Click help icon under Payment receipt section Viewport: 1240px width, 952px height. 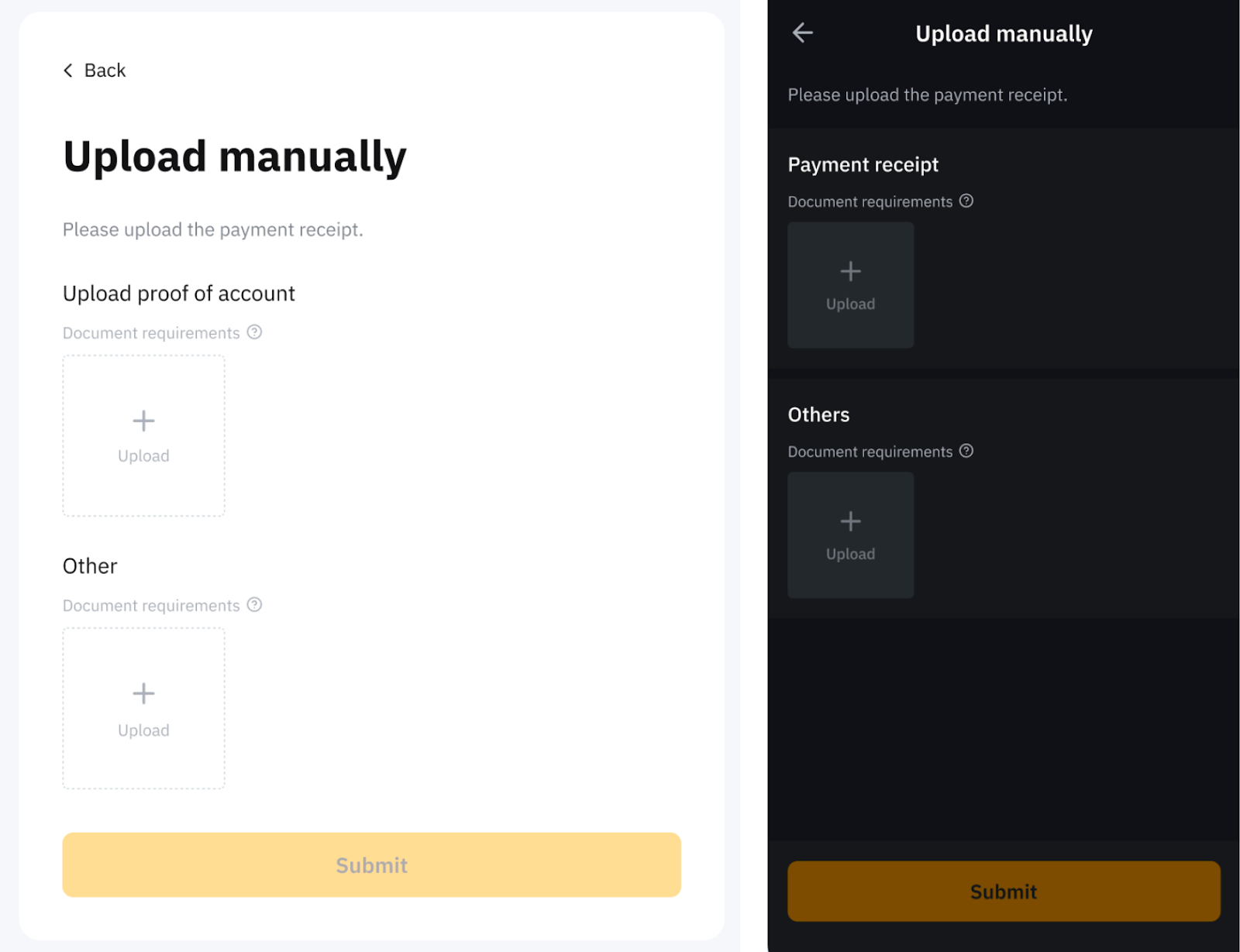(966, 201)
